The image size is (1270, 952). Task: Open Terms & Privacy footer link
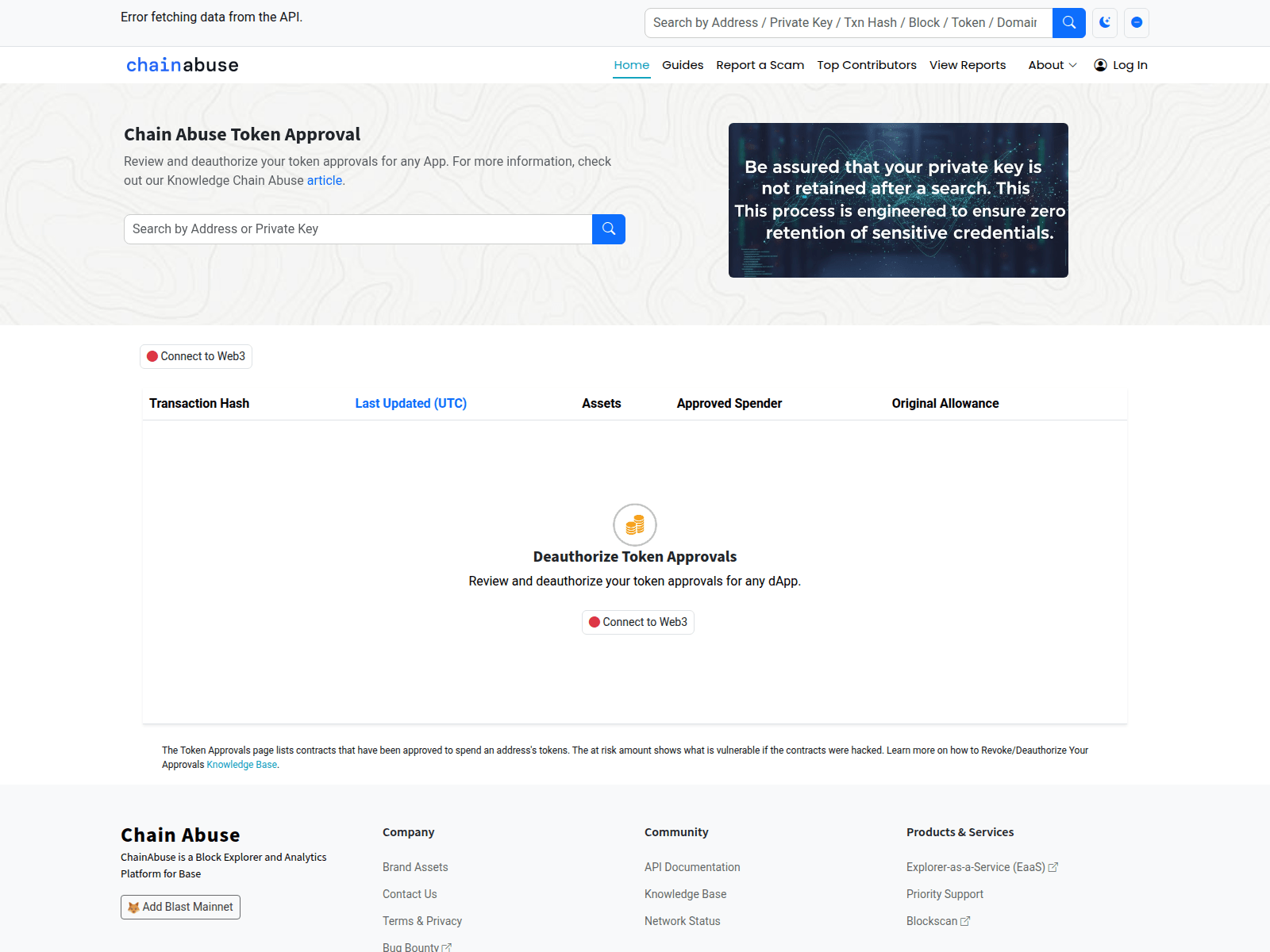click(x=422, y=921)
